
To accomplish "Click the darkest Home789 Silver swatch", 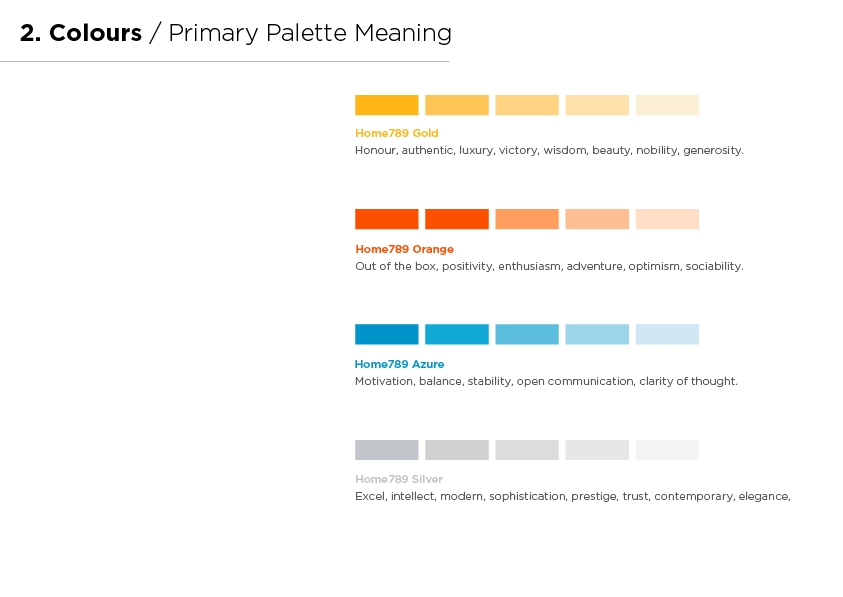I will [387, 450].
